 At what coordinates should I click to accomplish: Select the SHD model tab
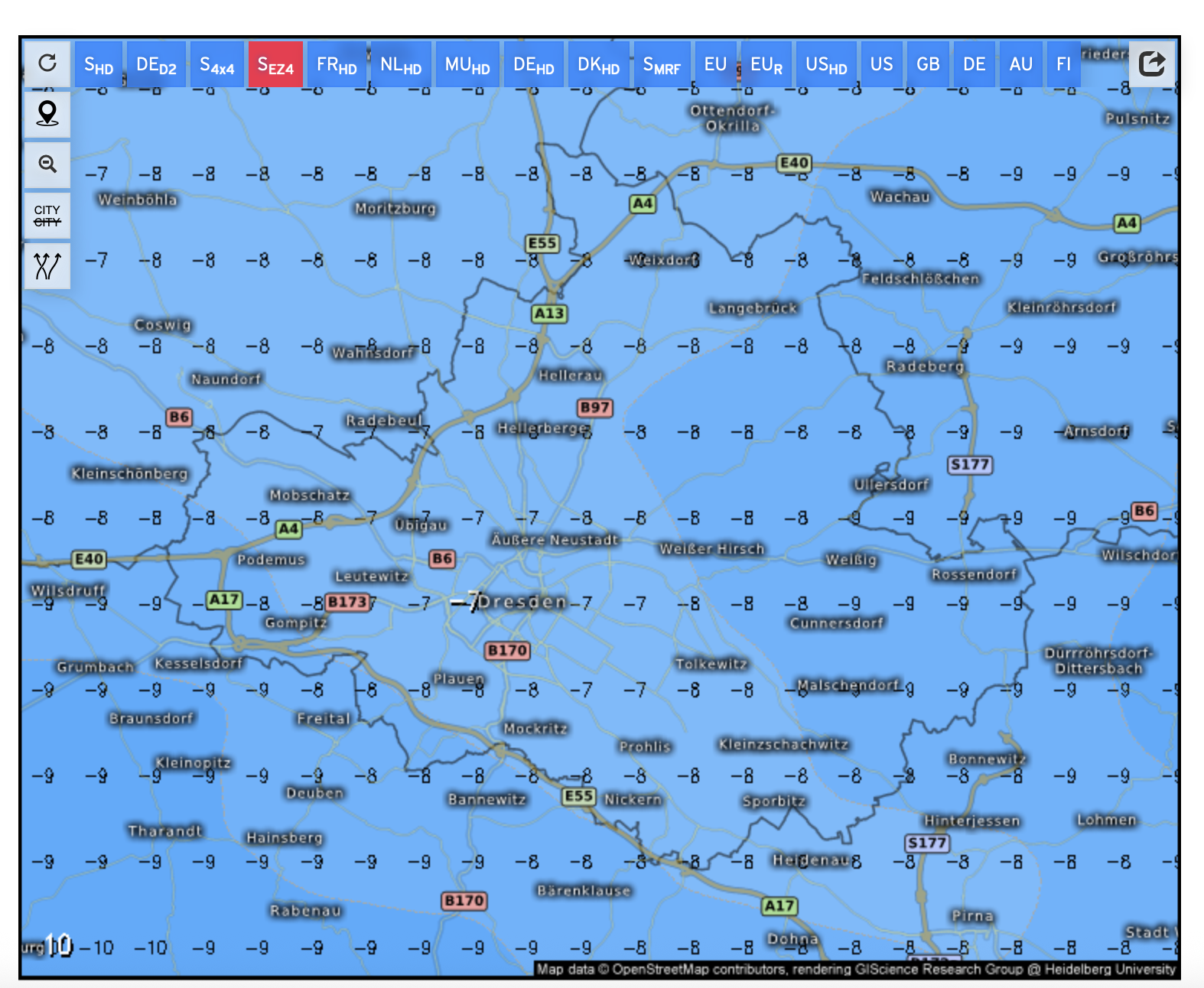click(98, 65)
